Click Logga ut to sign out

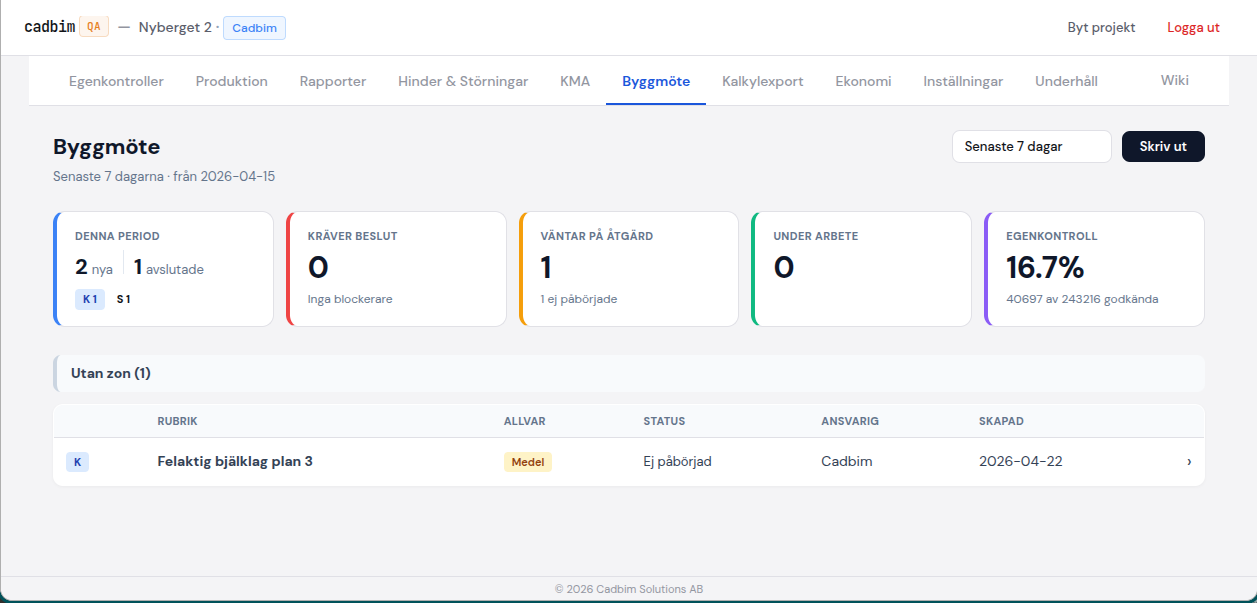click(x=1193, y=27)
